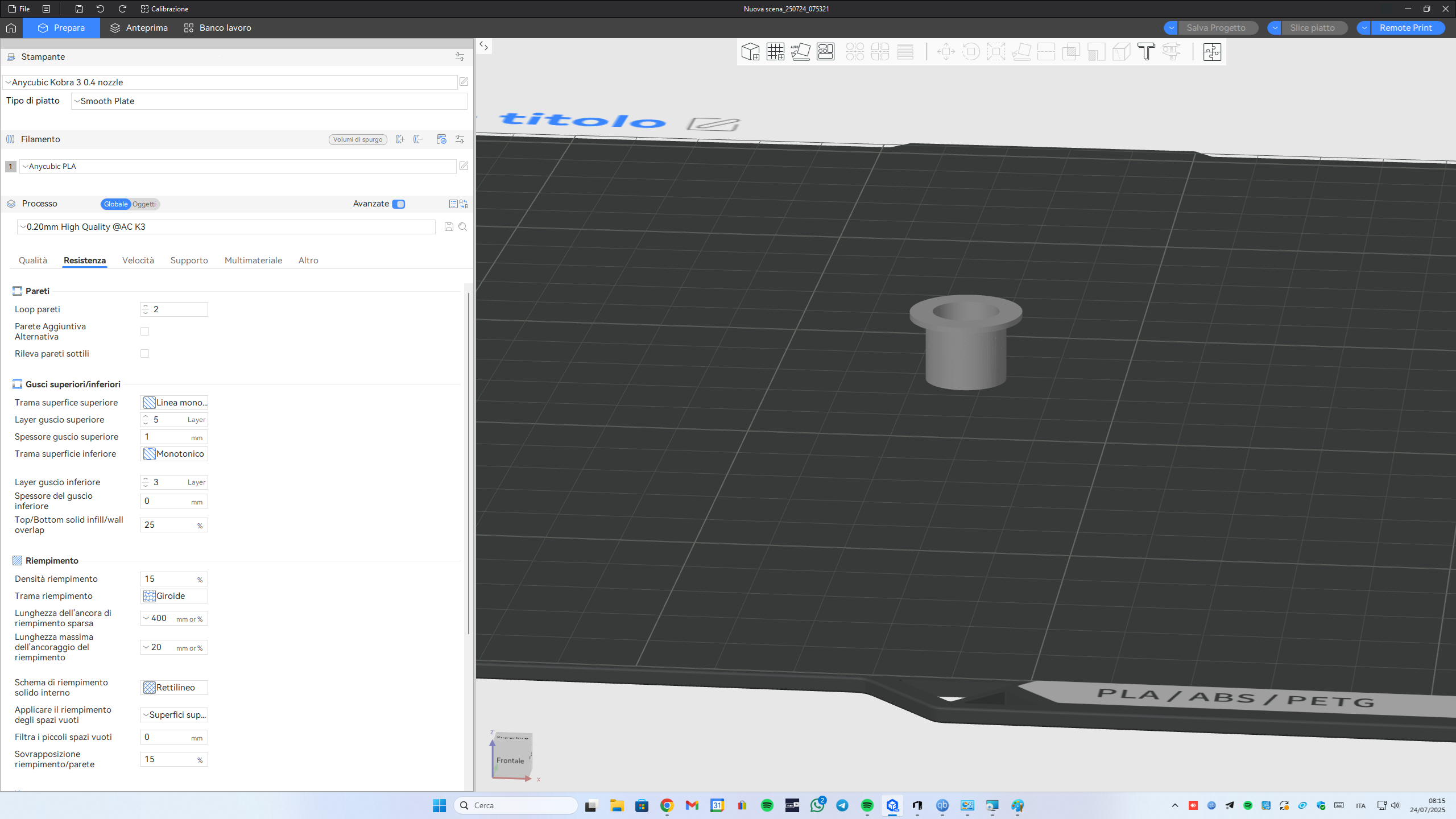This screenshot has height=819, width=1456.
Task: Click the Add model cube icon
Action: (750, 52)
